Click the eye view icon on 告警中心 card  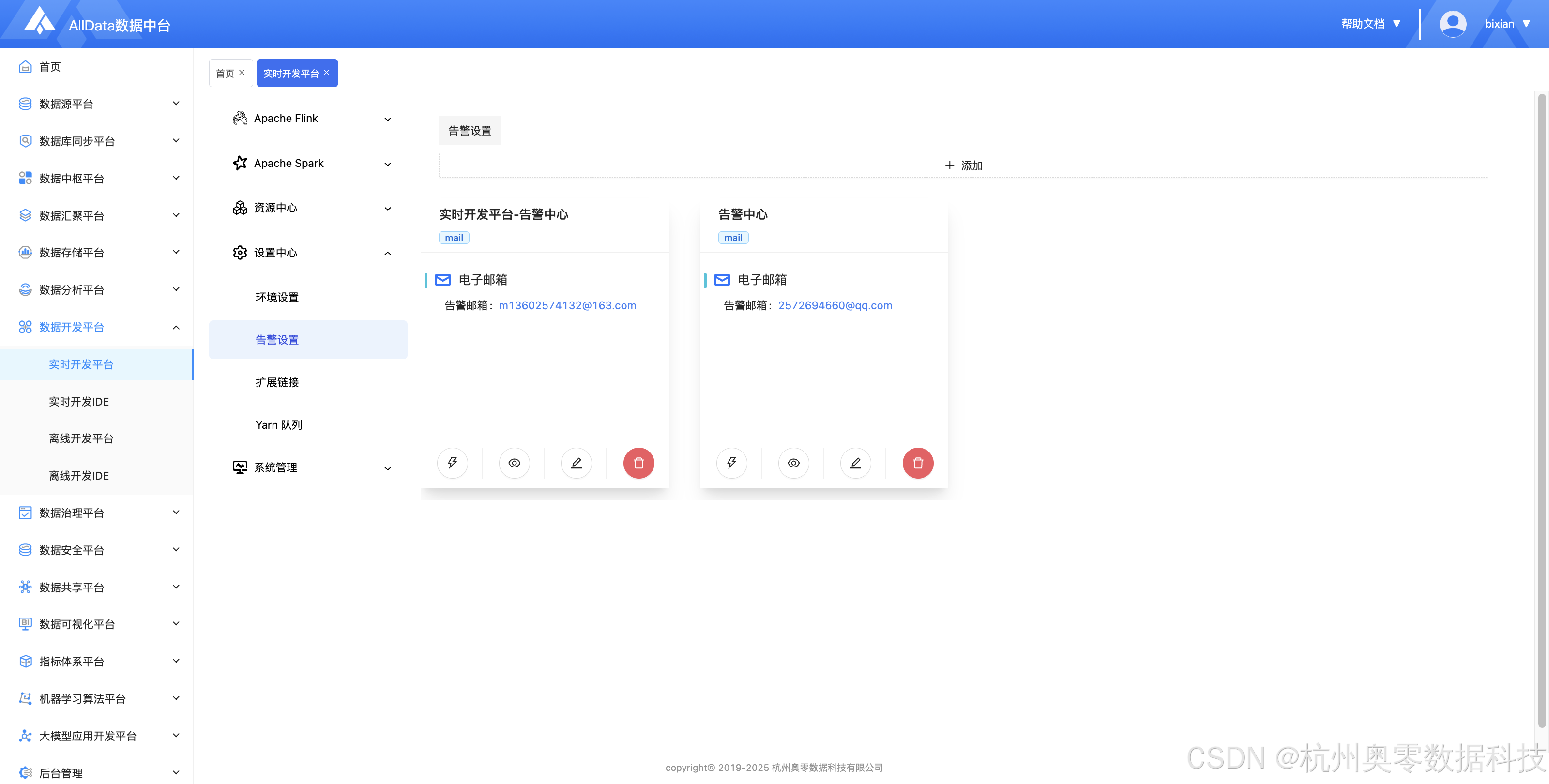click(794, 463)
